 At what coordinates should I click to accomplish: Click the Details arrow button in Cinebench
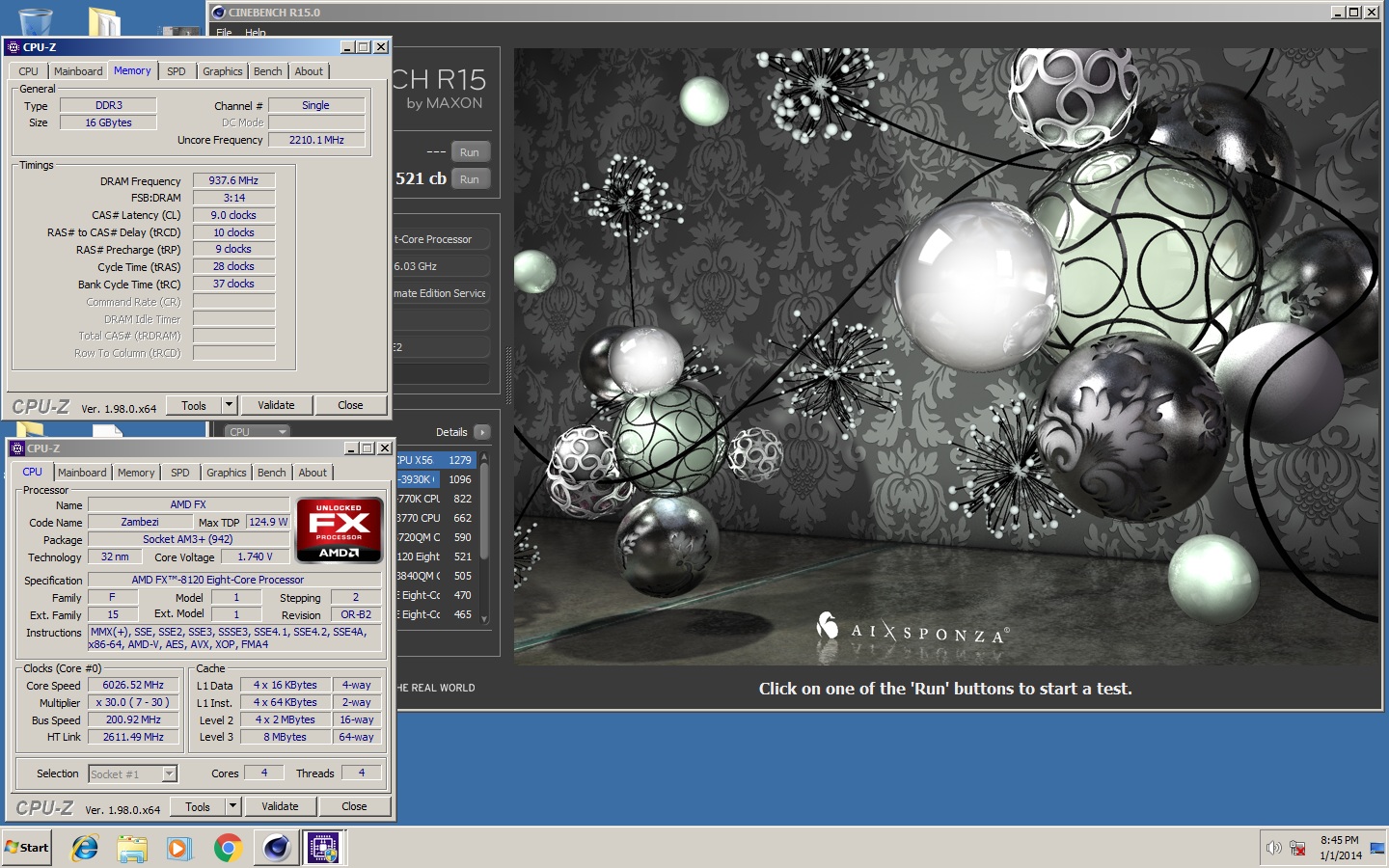click(x=482, y=432)
